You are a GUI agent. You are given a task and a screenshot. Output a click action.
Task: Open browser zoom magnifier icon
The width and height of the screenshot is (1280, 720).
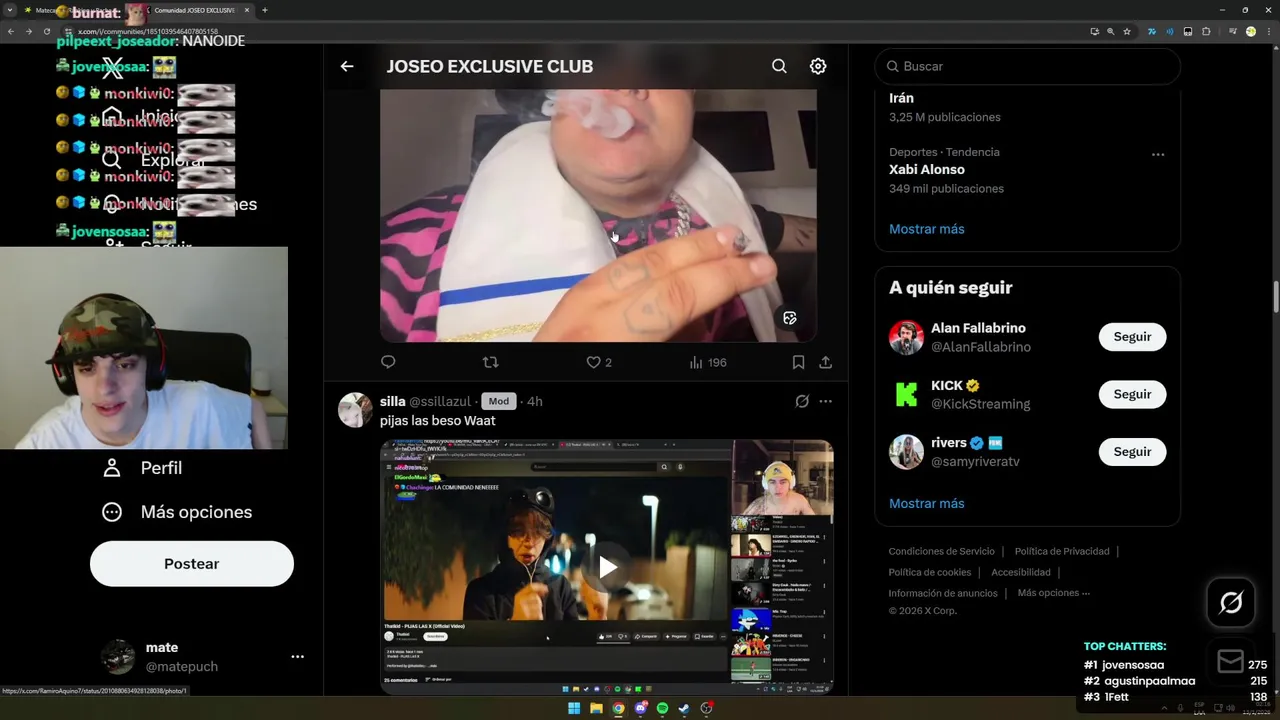click(x=1110, y=31)
